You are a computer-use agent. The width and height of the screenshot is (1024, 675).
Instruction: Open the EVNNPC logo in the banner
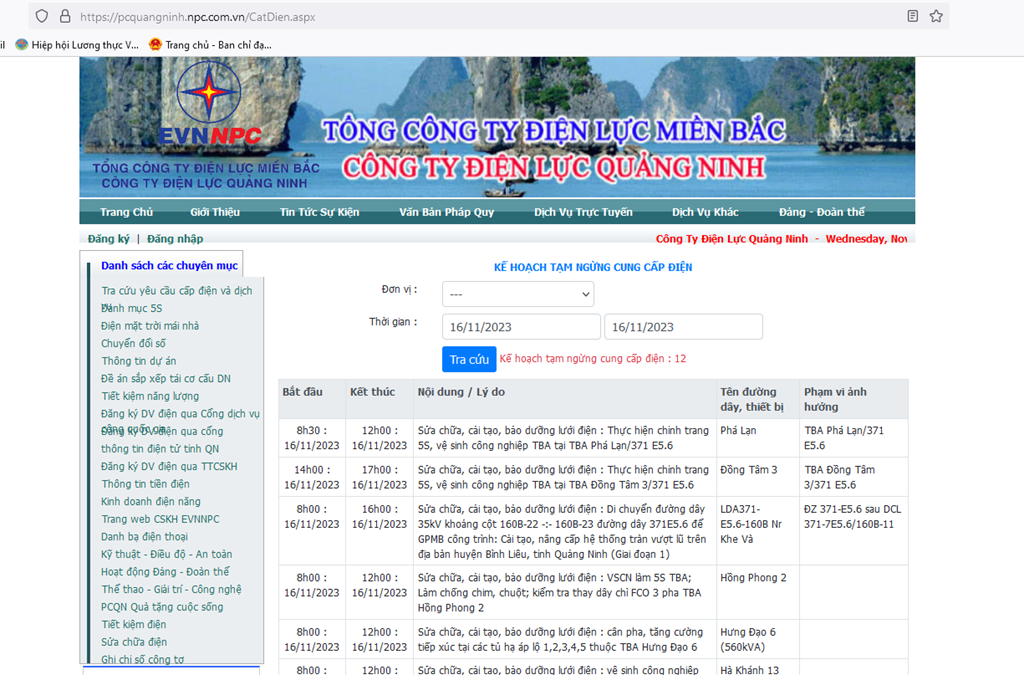(210, 104)
